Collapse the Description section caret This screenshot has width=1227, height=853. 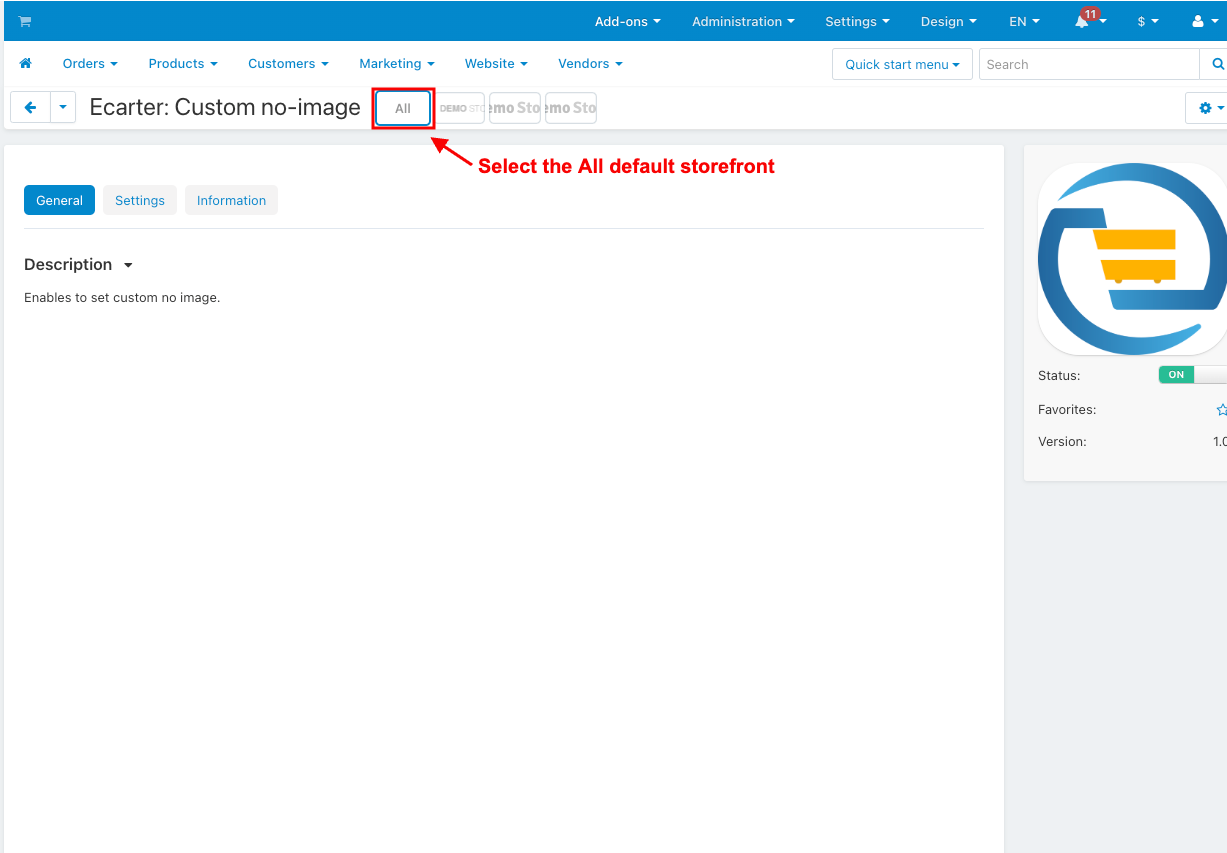click(128, 265)
